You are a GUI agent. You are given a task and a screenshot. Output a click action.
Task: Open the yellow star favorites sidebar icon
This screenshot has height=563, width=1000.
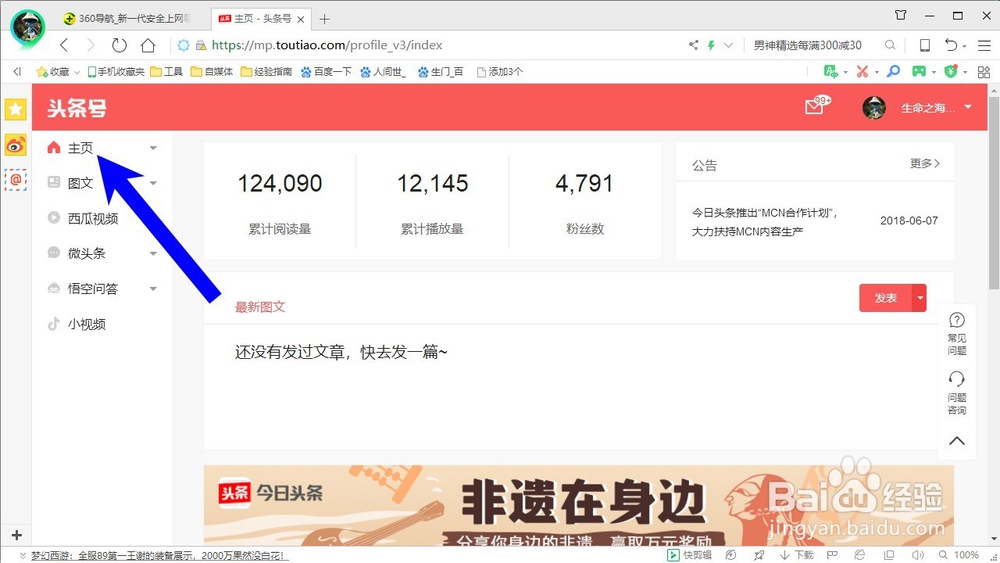15,110
